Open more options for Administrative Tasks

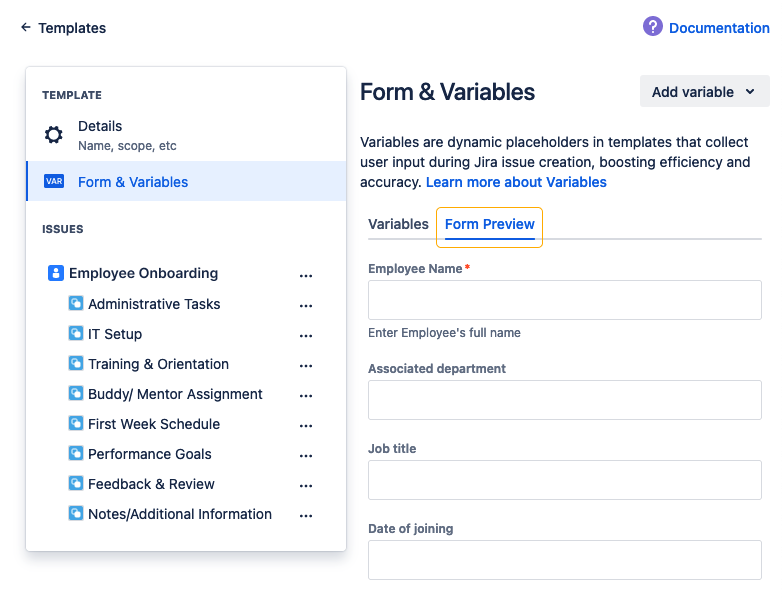pos(306,305)
